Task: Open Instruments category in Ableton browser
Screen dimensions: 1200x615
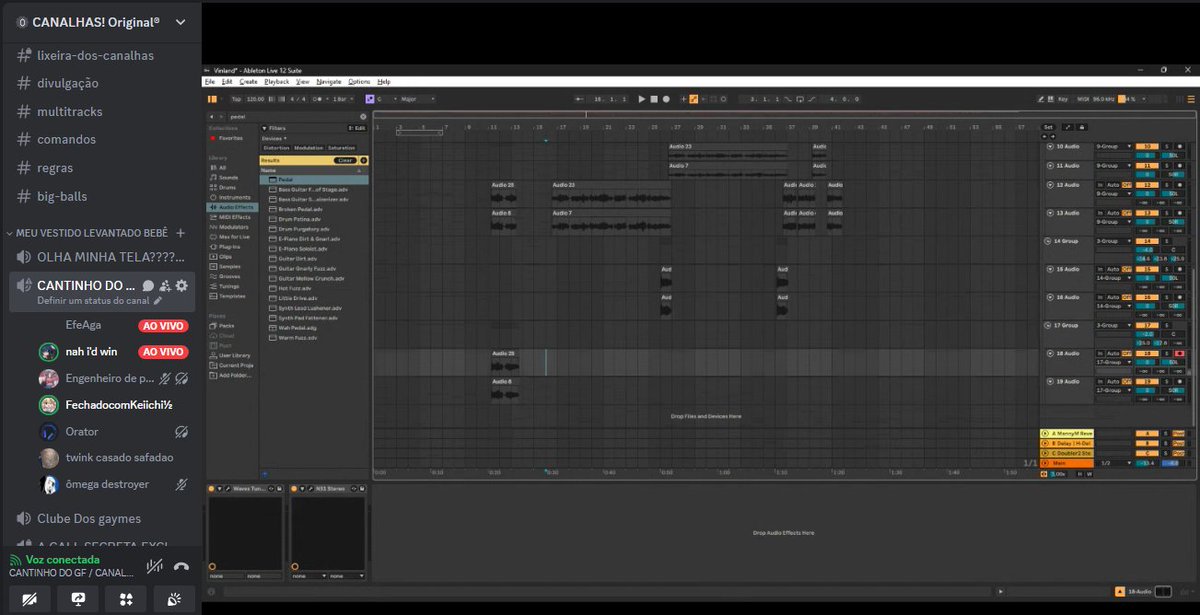Action: coord(232,197)
